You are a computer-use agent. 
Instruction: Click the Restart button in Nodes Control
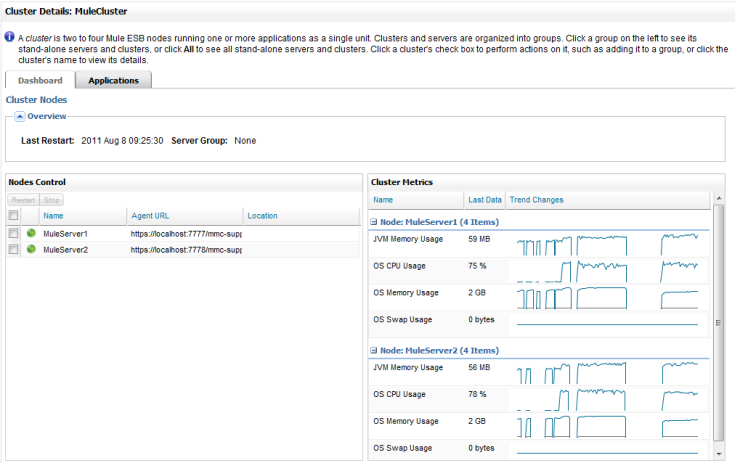(23, 200)
